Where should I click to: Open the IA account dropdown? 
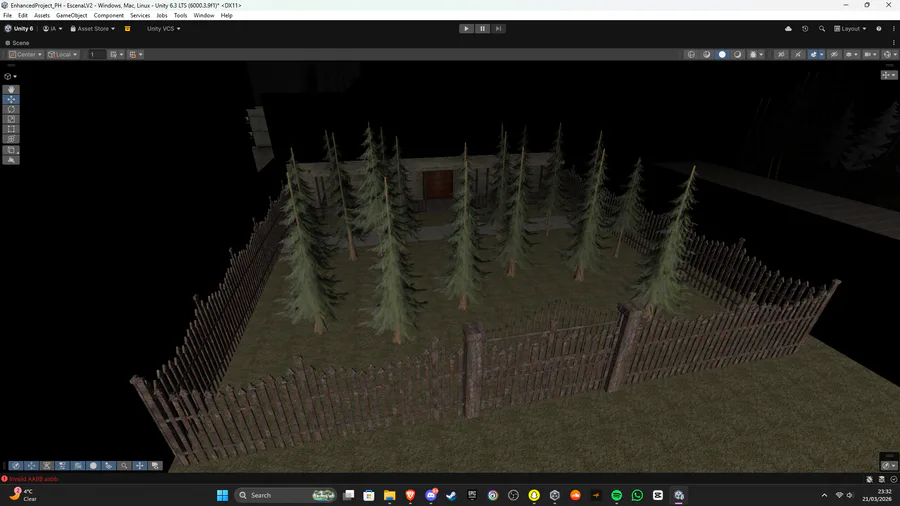pos(53,29)
